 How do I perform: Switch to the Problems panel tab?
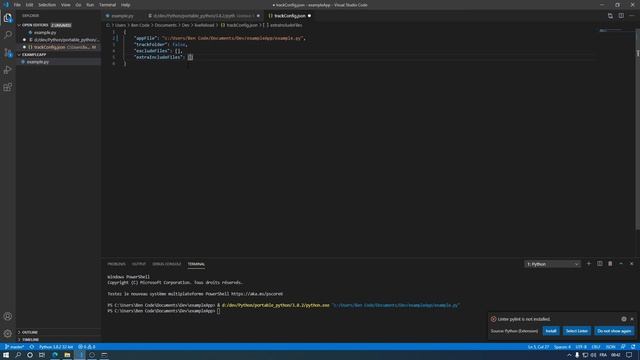(x=116, y=264)
